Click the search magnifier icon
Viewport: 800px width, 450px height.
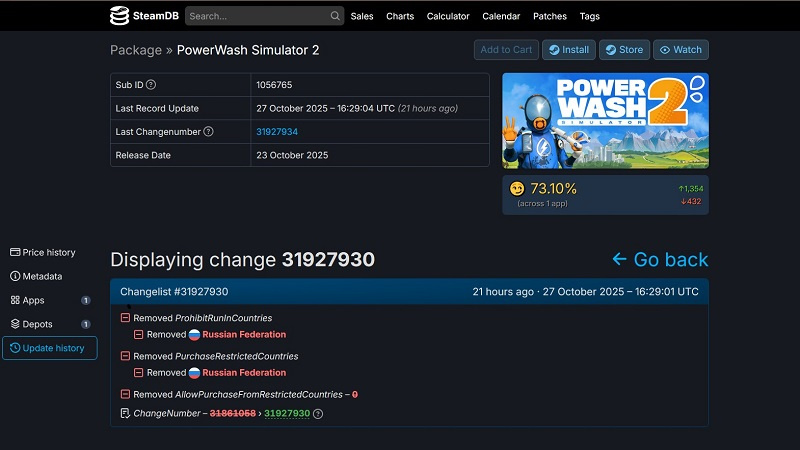[x=335, y=16]
